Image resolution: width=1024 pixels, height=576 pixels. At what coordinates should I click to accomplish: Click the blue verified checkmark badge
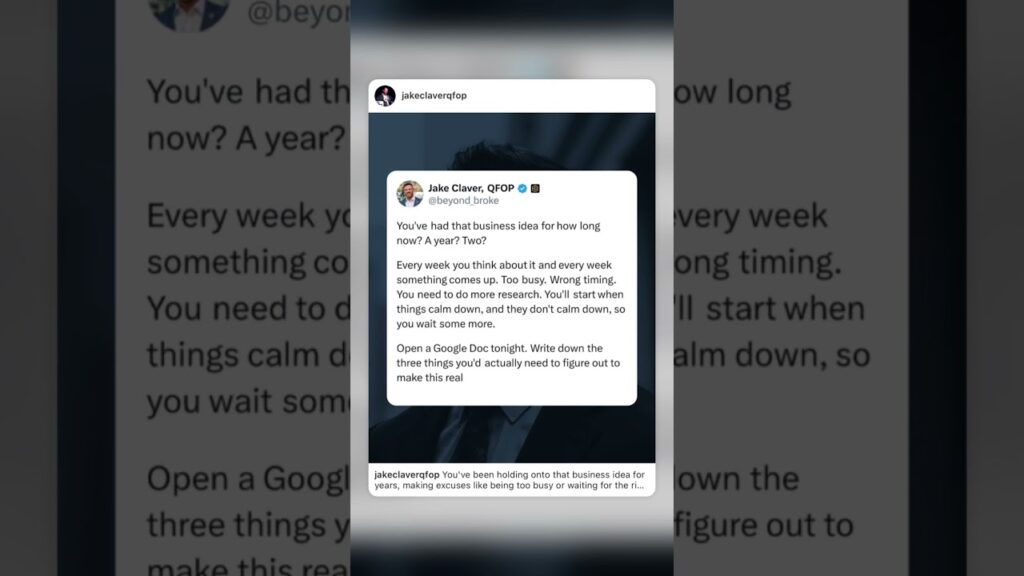522,188
